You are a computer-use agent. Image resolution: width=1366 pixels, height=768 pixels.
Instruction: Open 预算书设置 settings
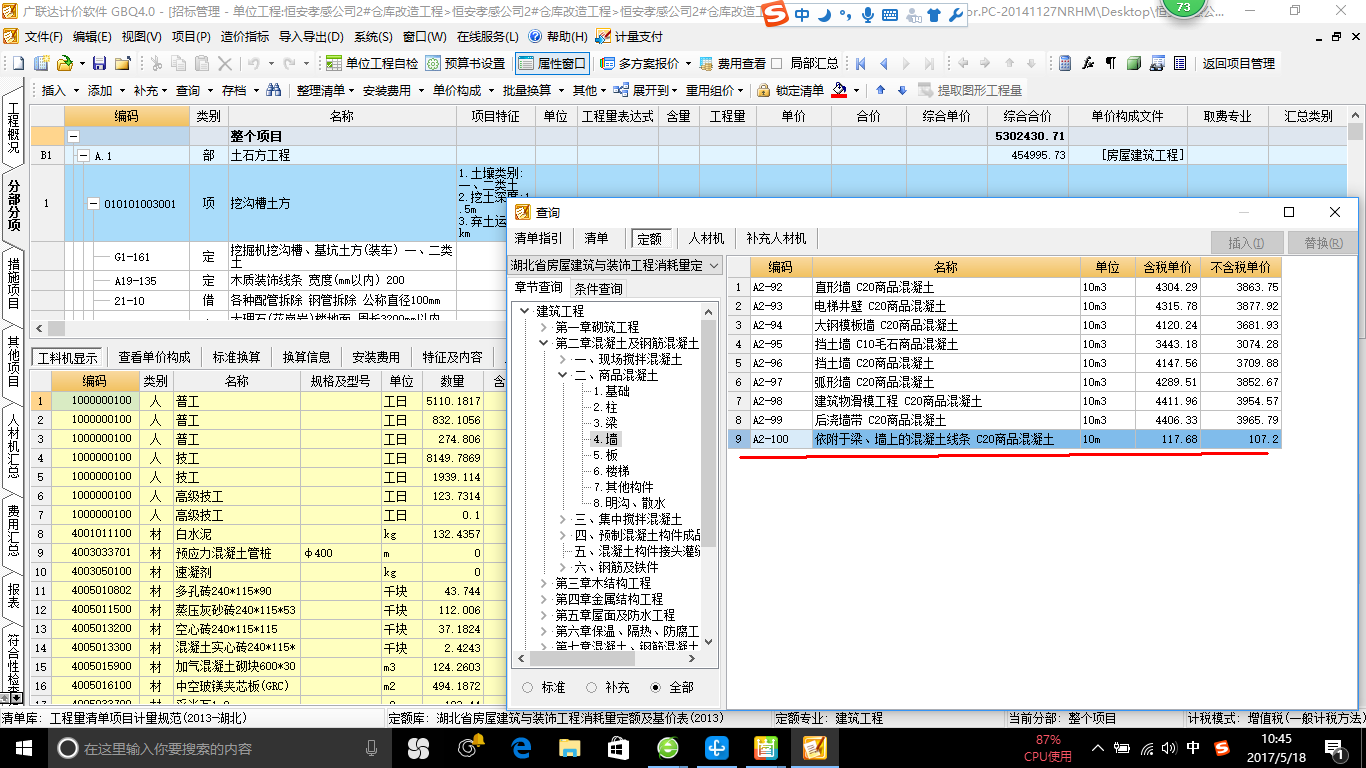[466, 63]
